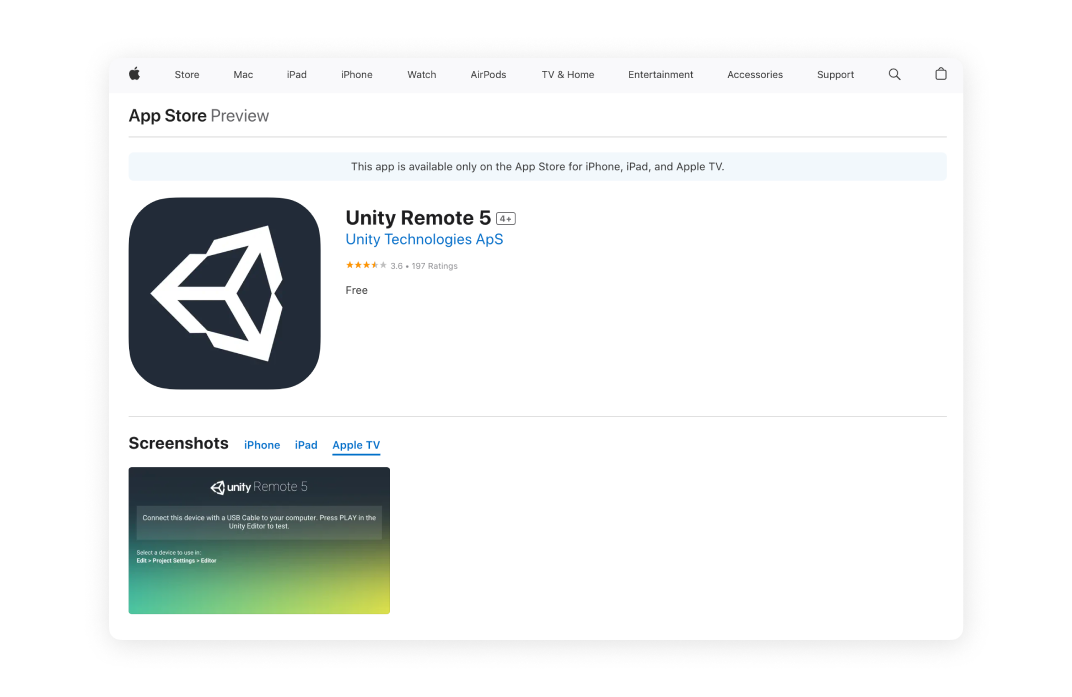Switch to iPad screenshots tab
This screenshot has width=1072, height=697.
point(306,445)
